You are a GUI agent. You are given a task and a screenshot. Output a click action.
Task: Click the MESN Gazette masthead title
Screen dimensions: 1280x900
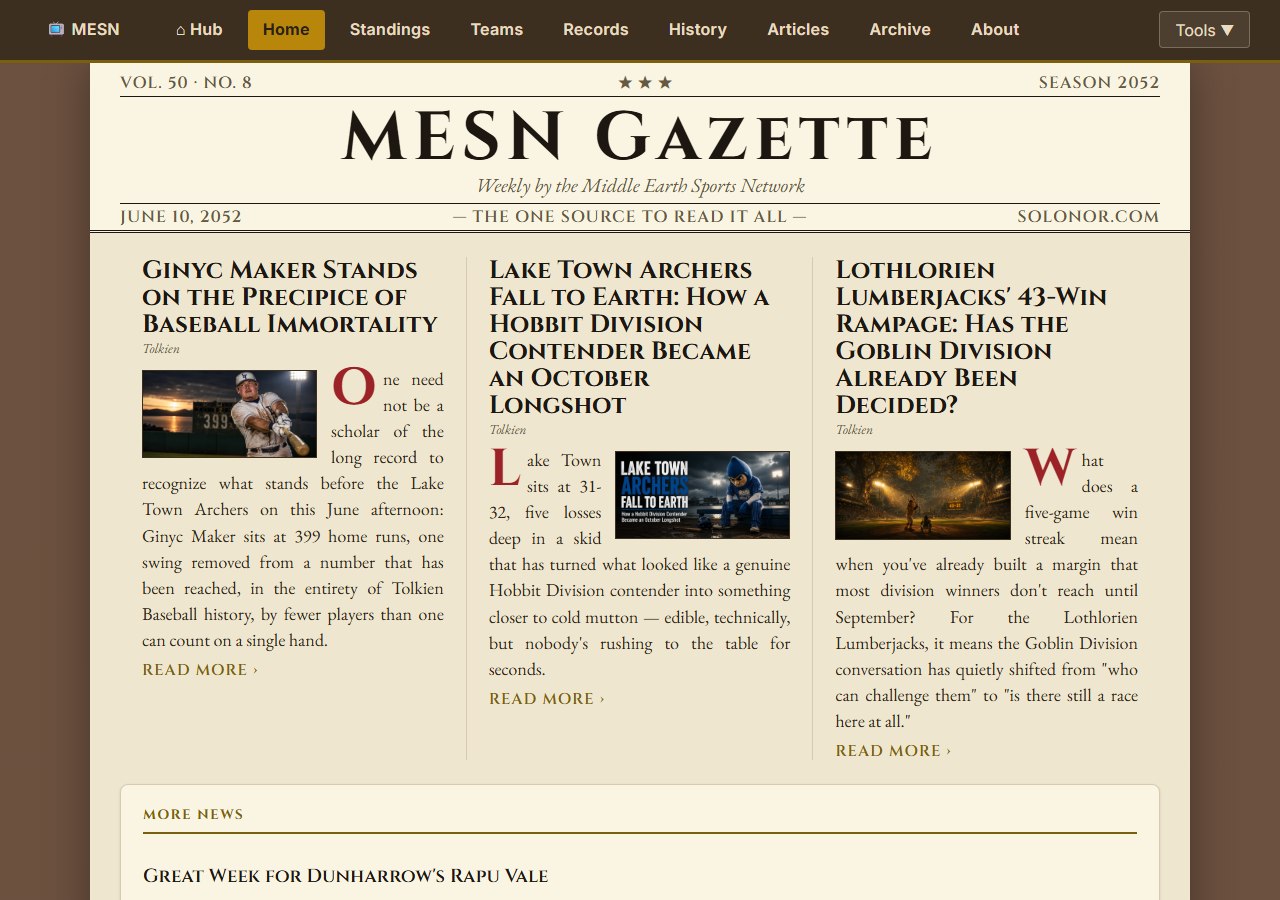[639, 138]
